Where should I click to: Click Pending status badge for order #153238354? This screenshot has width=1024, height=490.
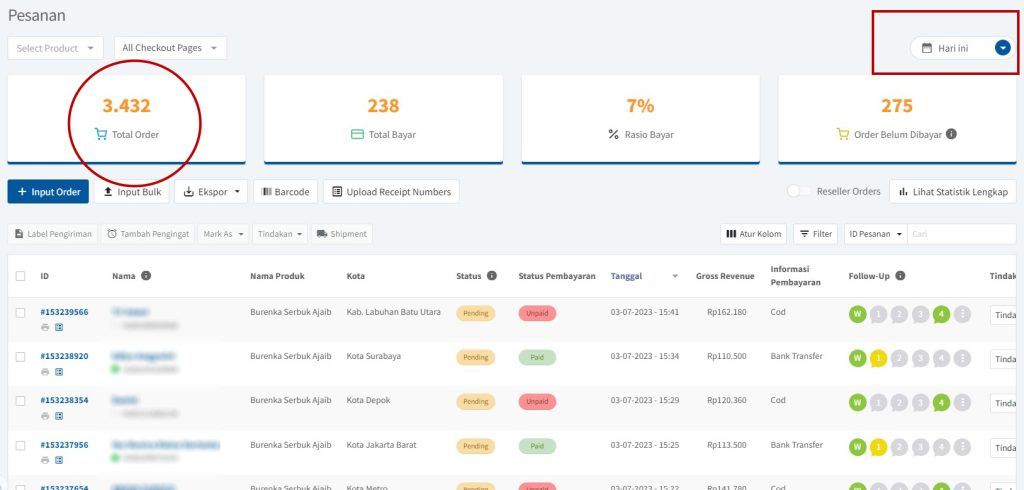click(x=475, y=401)
